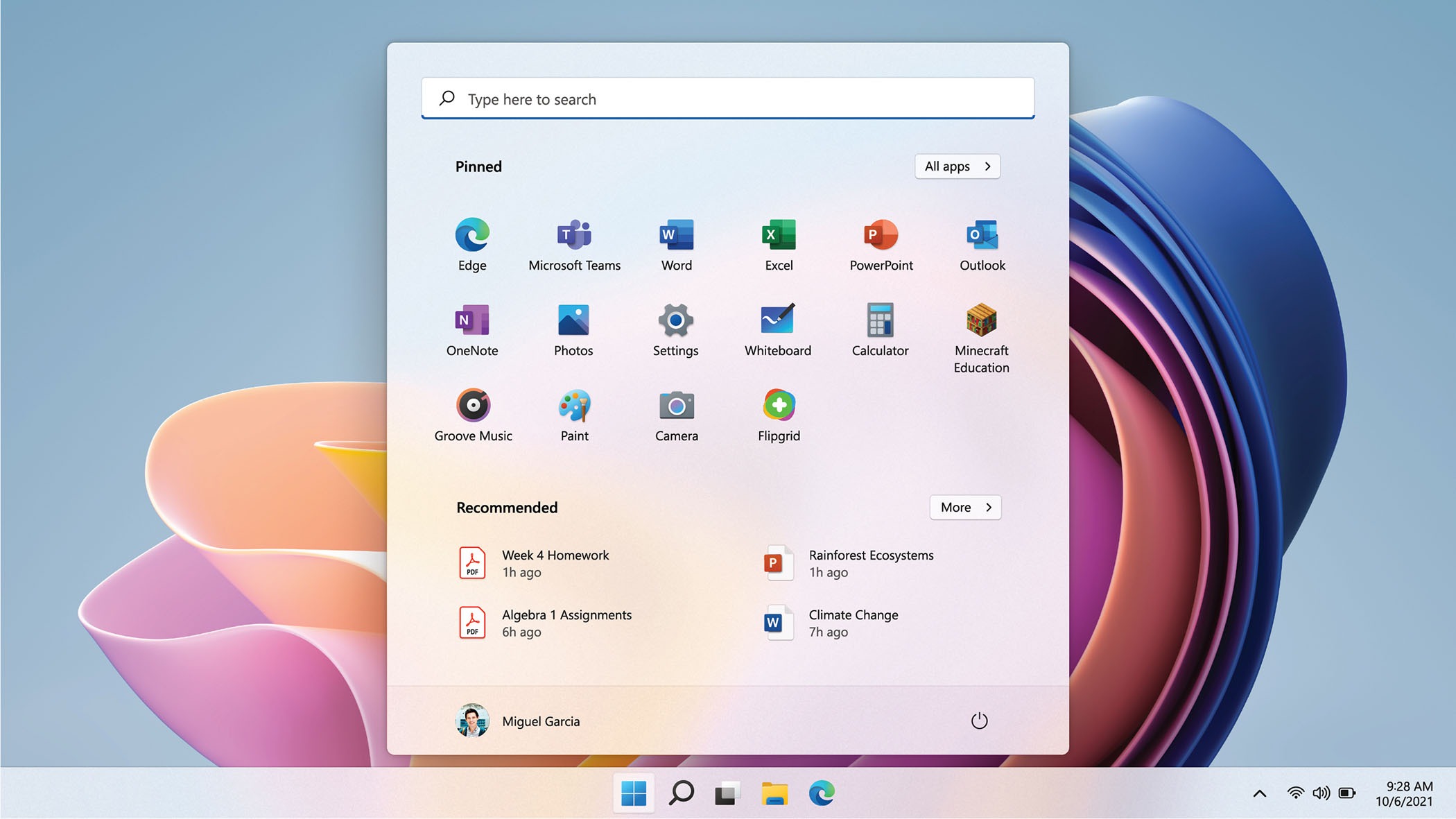Click the search input field
Image resolution: width=1456 pixels, height=819 pixels.
click(728, 98)
